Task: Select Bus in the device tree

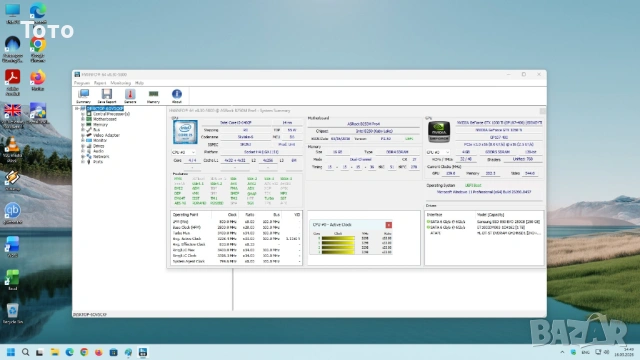Action: (x=96, y=130)
